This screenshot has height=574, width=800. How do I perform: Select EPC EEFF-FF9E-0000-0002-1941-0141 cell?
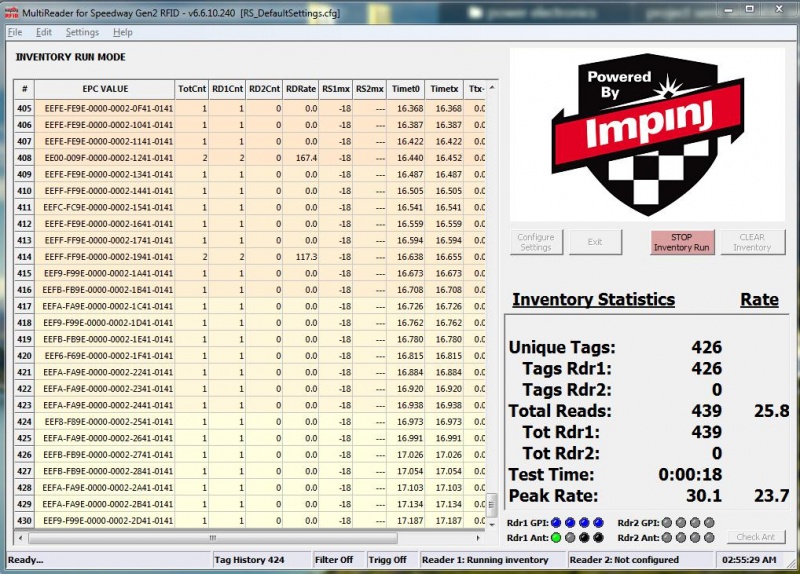105,257
